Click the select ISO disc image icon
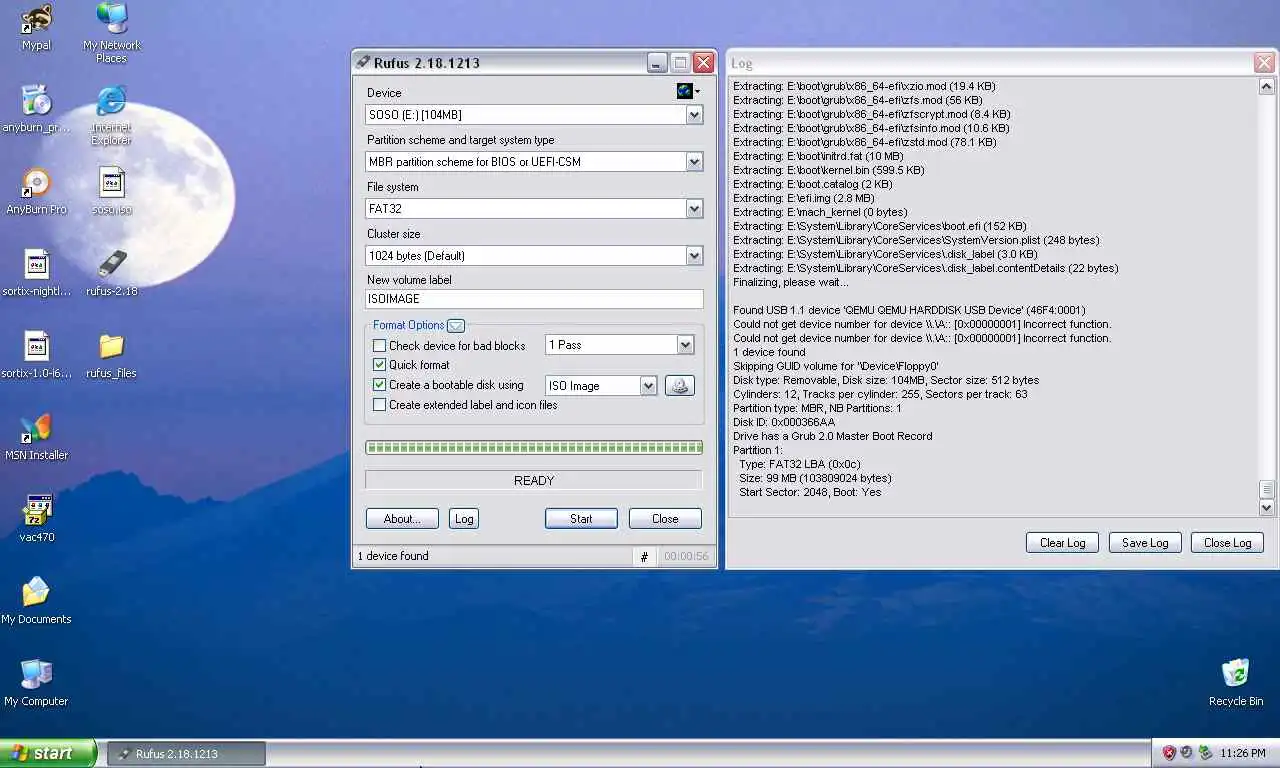Image resolution: width=1280 pixels, height=768 pixels. 680,385
